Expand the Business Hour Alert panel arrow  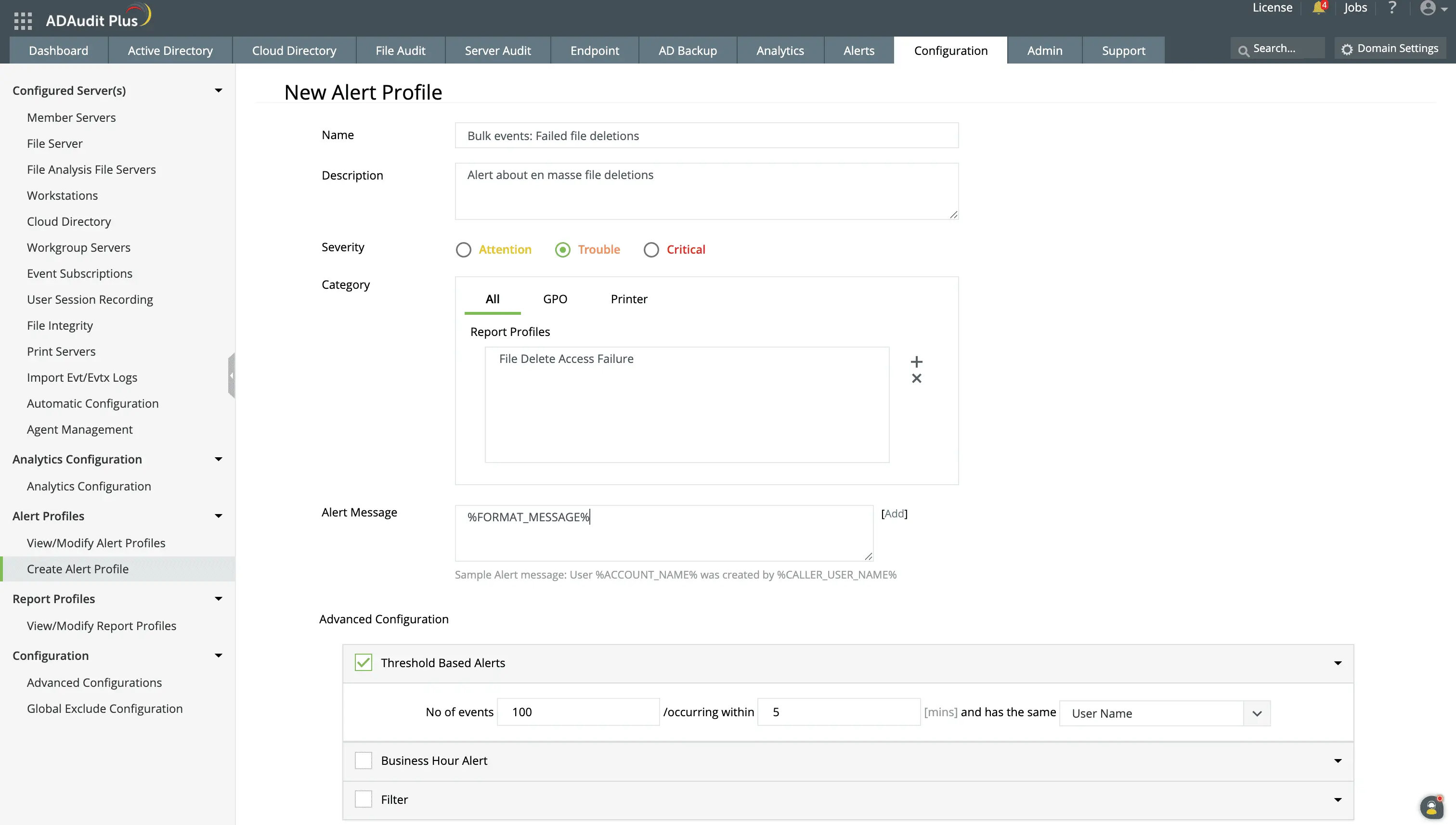point(1338,761)
